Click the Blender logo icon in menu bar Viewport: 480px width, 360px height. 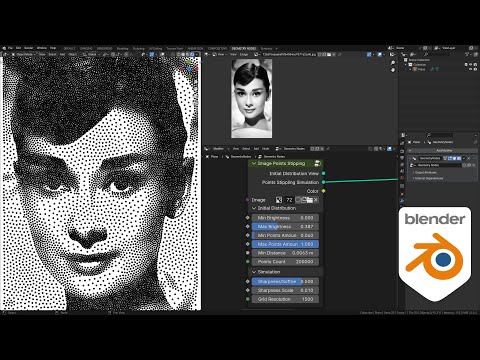(x=4, y=48)
